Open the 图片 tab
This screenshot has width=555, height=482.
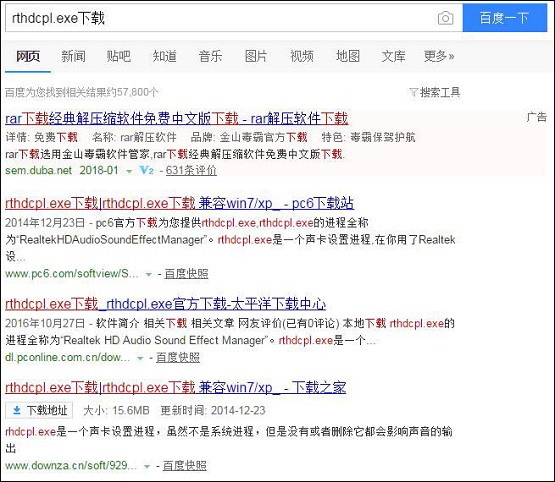256,56
